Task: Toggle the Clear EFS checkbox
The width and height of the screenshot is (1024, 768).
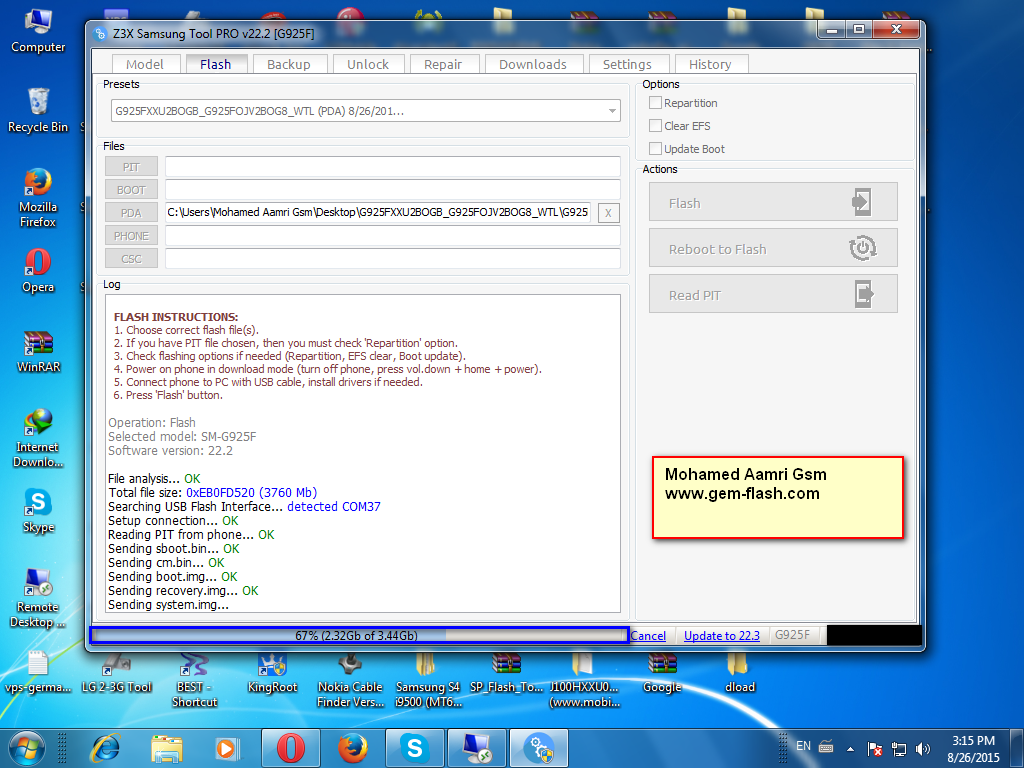Action: (x=680, y=126)
